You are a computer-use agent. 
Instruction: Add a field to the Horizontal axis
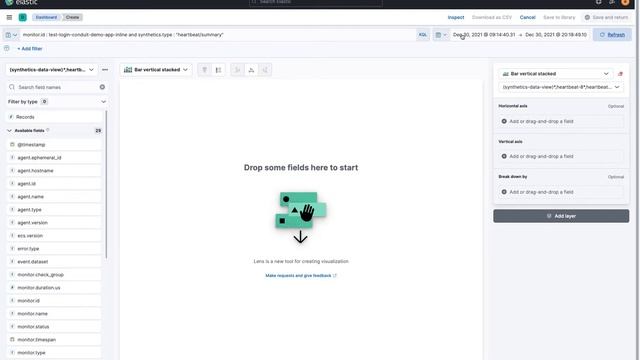pos(561,122)
